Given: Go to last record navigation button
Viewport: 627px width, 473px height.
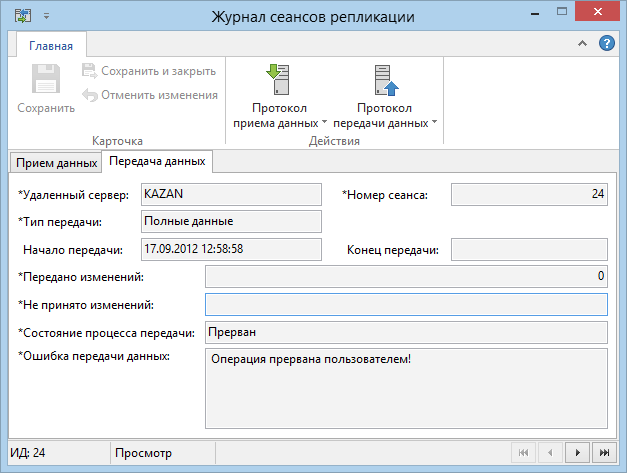Looking at the screenshot, I should 604,453.
